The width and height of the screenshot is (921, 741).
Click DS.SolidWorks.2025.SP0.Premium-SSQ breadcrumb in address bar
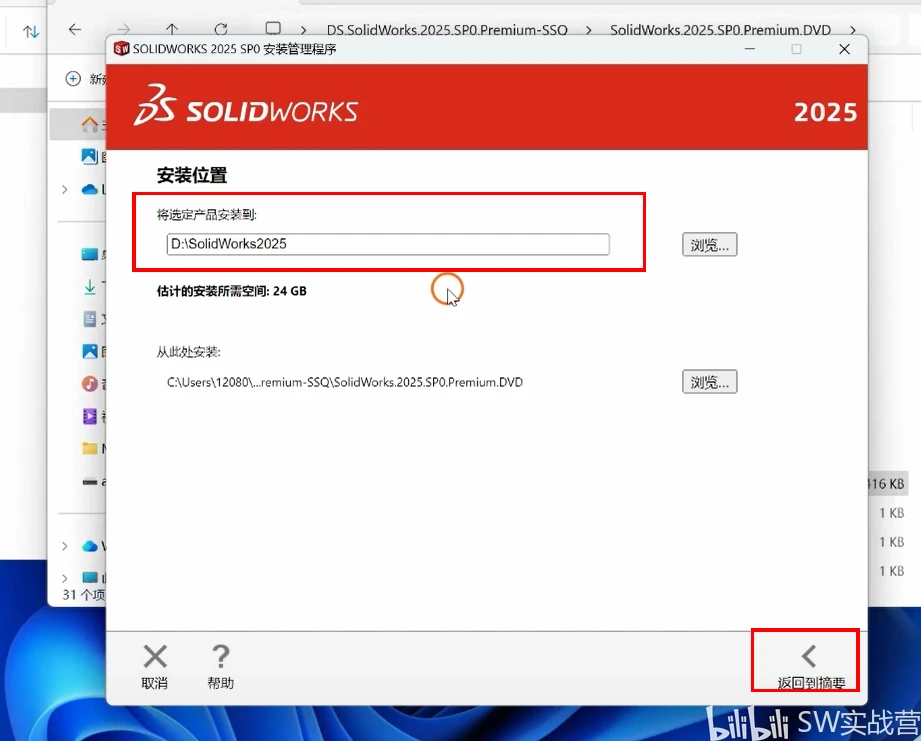click(447, 30)
